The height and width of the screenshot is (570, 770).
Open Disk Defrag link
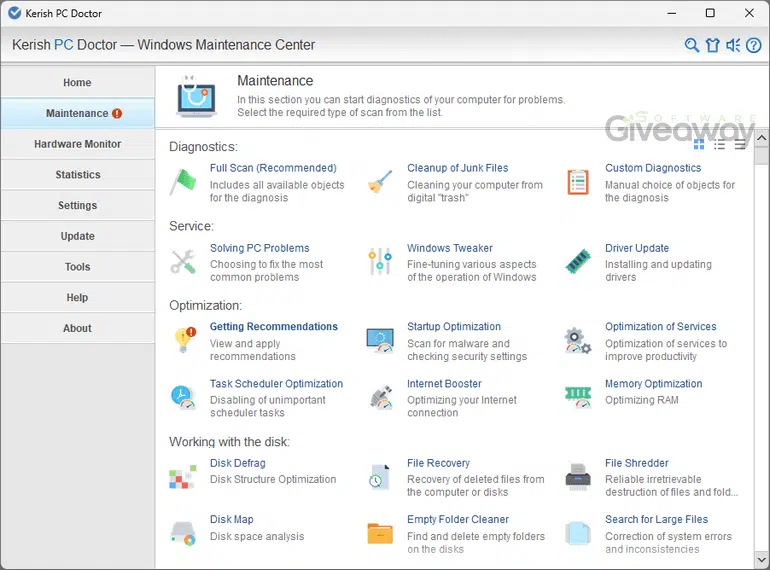pyautogui.click(x=237, y=463)
